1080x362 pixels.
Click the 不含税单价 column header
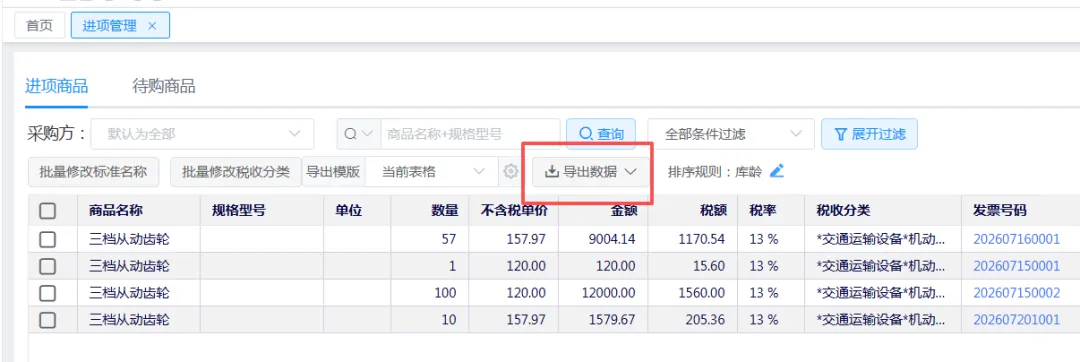tap(514, 211)
